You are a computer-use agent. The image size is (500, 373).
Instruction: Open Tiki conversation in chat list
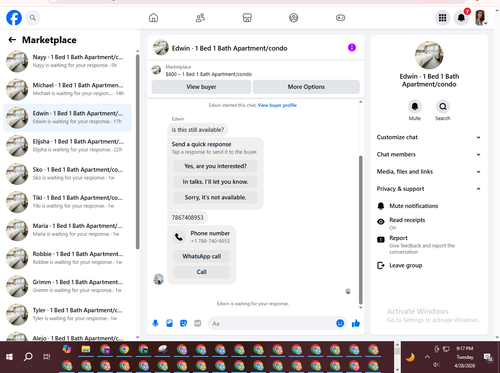pyautogui.click(x=68, y=202)
